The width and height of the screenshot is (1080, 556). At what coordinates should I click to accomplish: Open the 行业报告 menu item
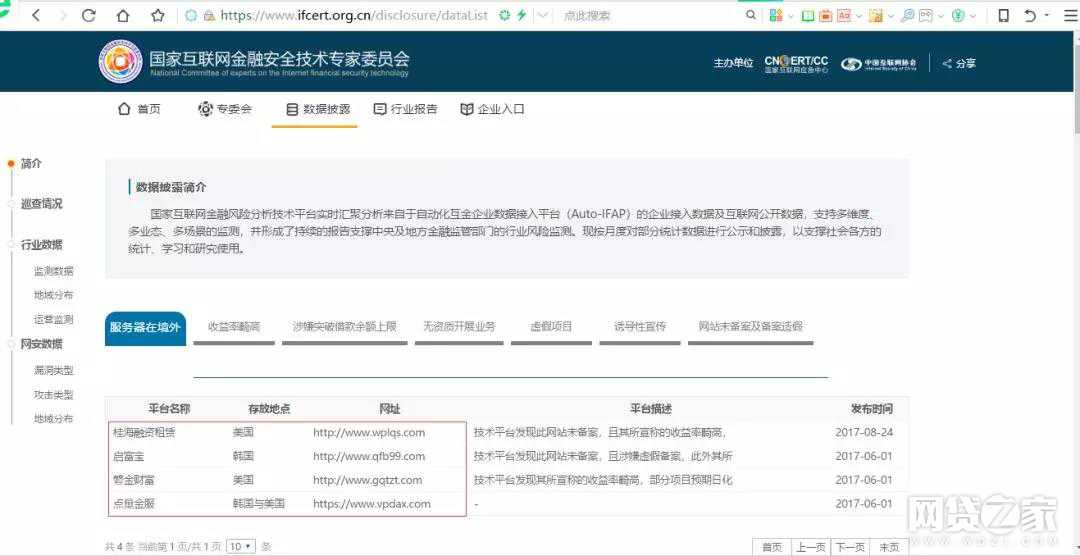click(405, 109)
